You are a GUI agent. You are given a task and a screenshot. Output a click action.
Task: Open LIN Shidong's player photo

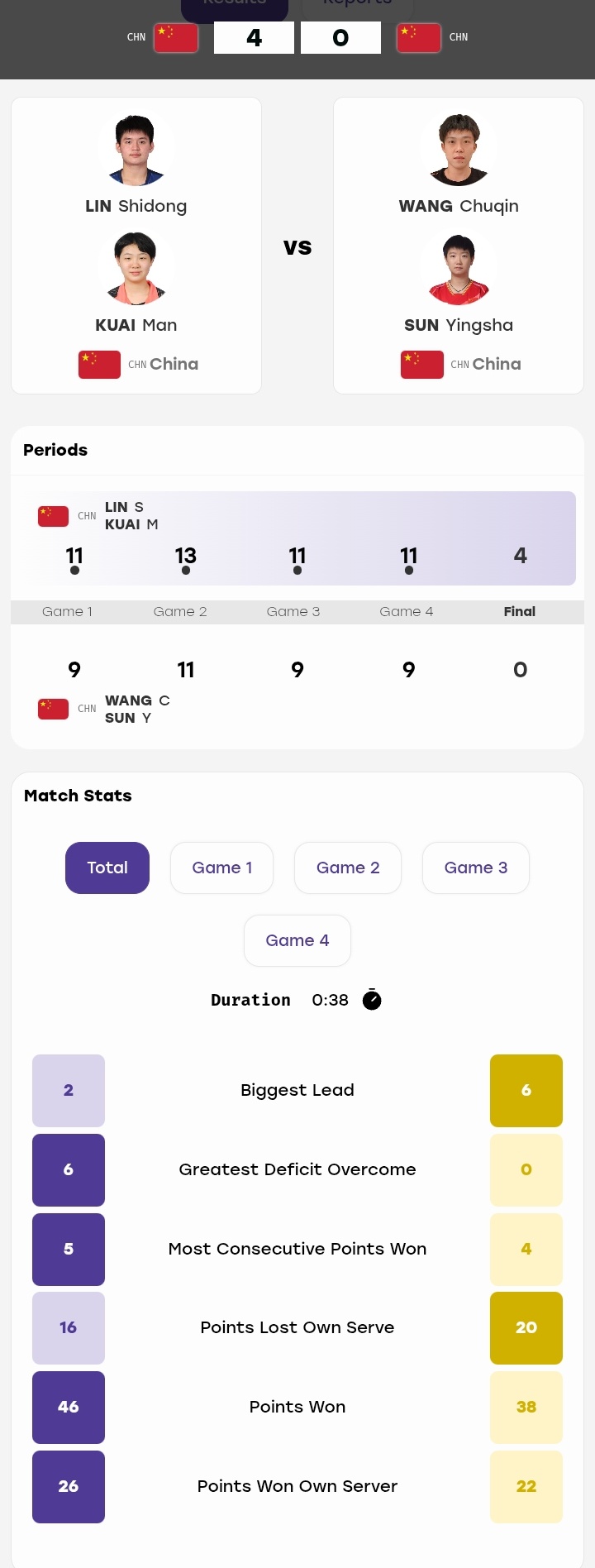tap(136, 149)
